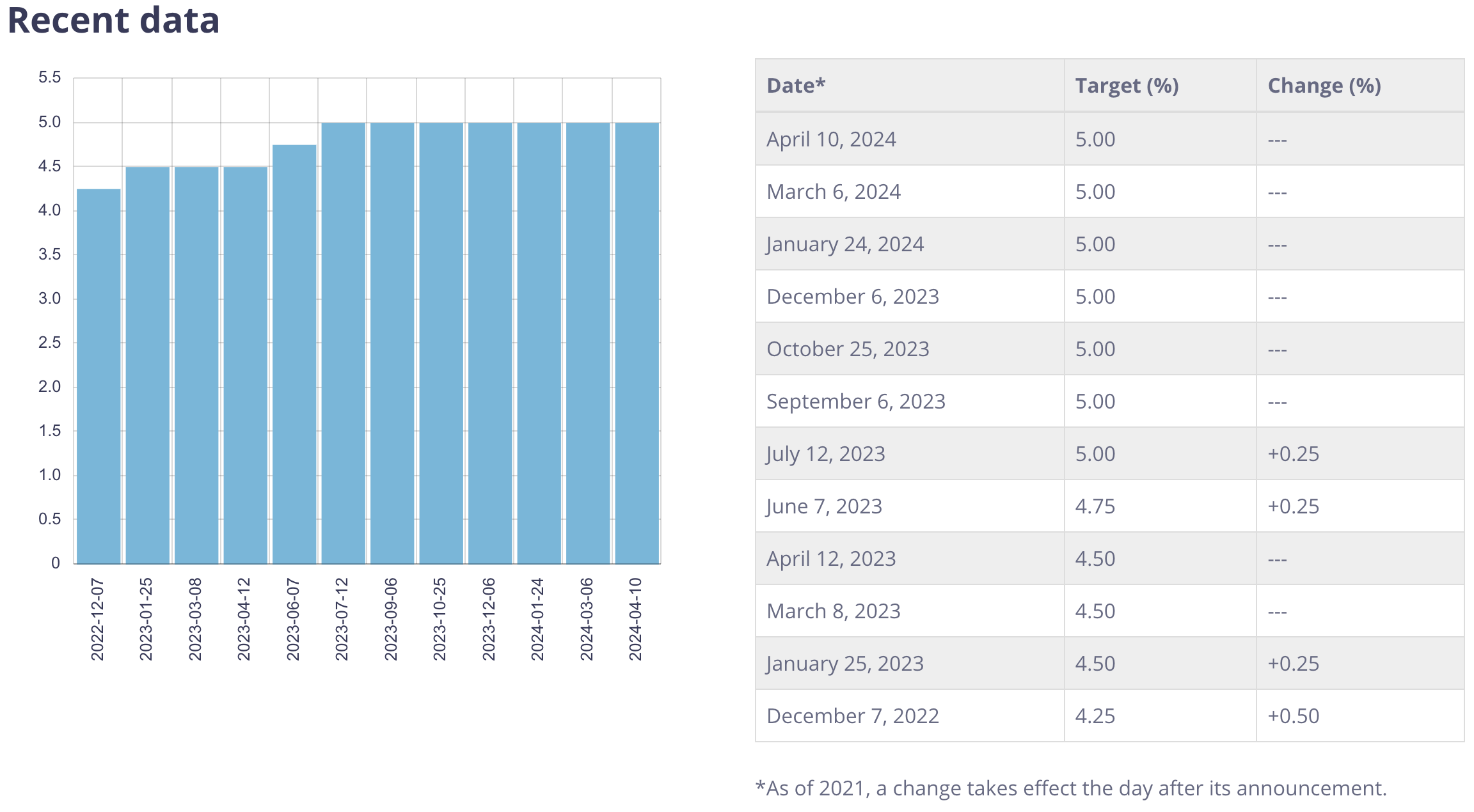
Task: Click the 4.75 target value for June 7
Action: 1095,506
